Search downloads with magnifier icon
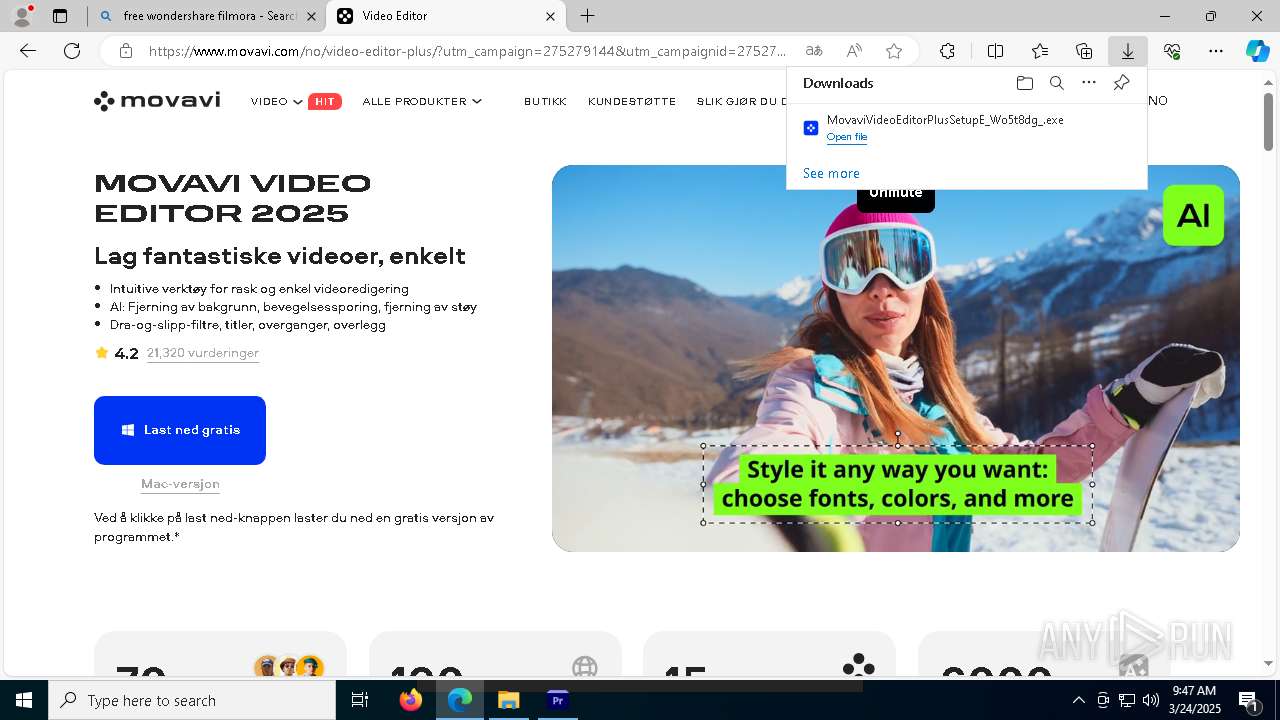This screenshot has width=1280, height=720. [x=1057, y=83]
